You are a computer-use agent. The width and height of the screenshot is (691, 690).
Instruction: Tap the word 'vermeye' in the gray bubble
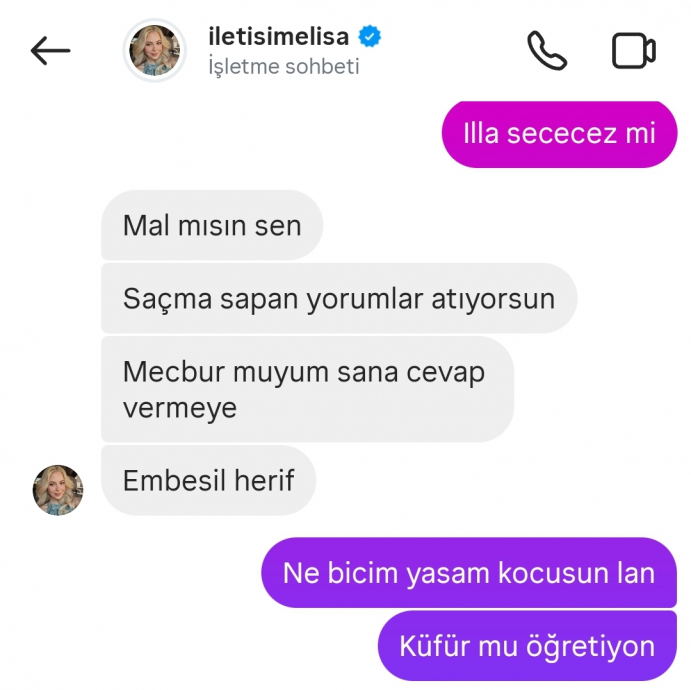tap(180, 408)
